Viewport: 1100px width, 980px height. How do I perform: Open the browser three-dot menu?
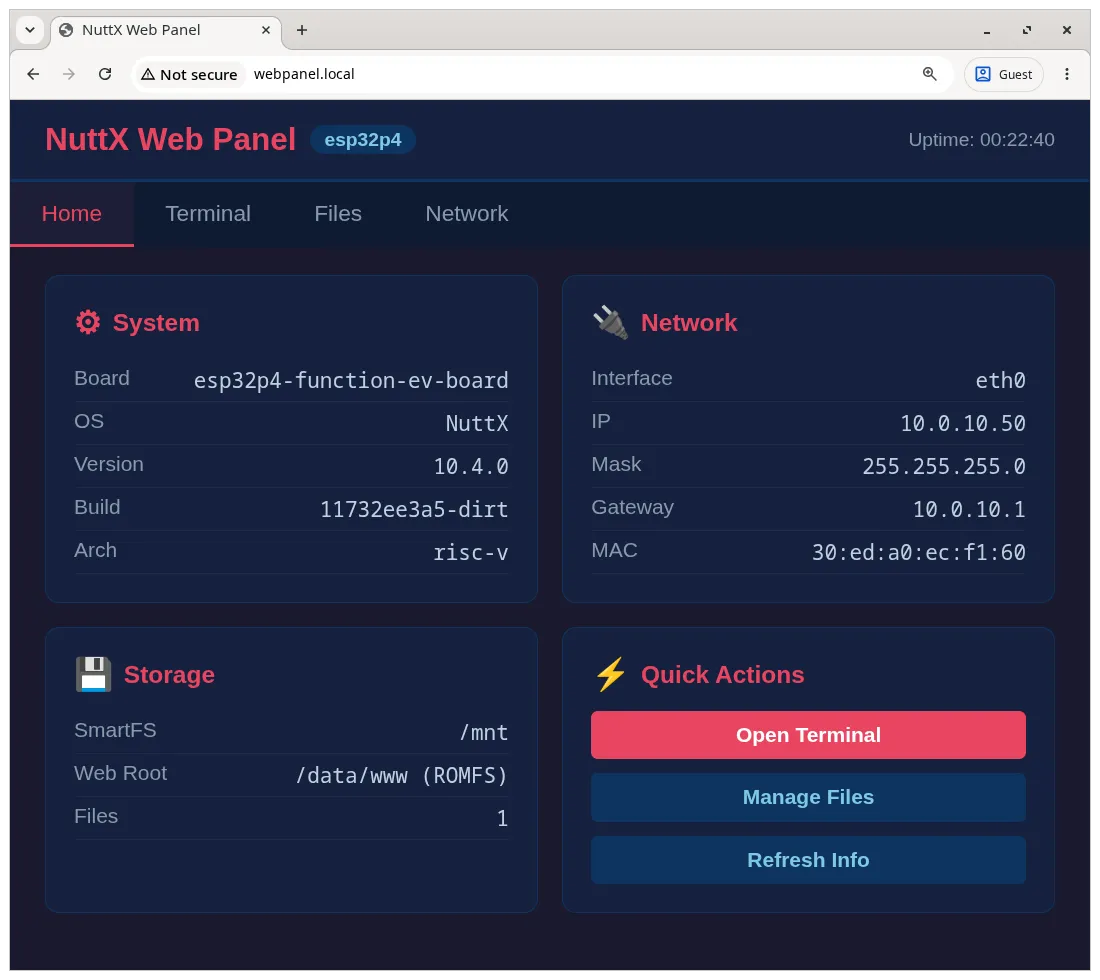click(x=1067, y=74)
